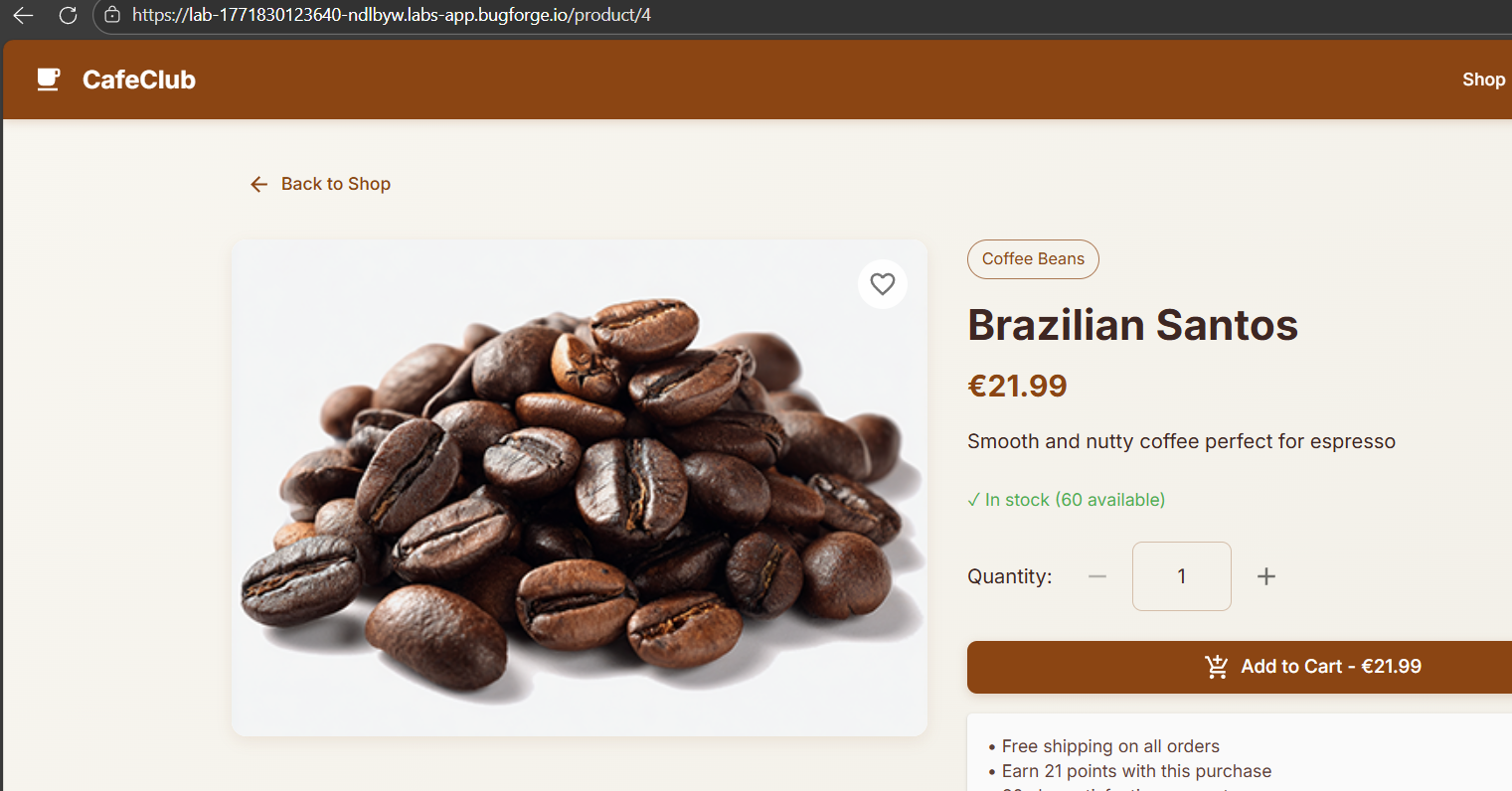View site information lock icon in address bar
This screenshot has height=791, width=1512.
(x=112, y=15)
